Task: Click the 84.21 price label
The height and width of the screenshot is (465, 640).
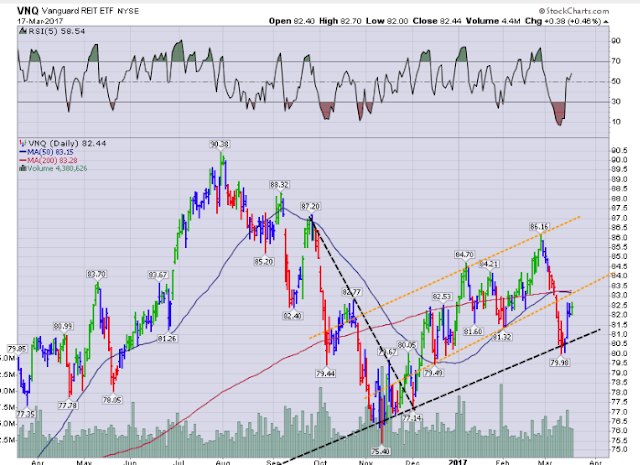Action: (x=489, y=264)
